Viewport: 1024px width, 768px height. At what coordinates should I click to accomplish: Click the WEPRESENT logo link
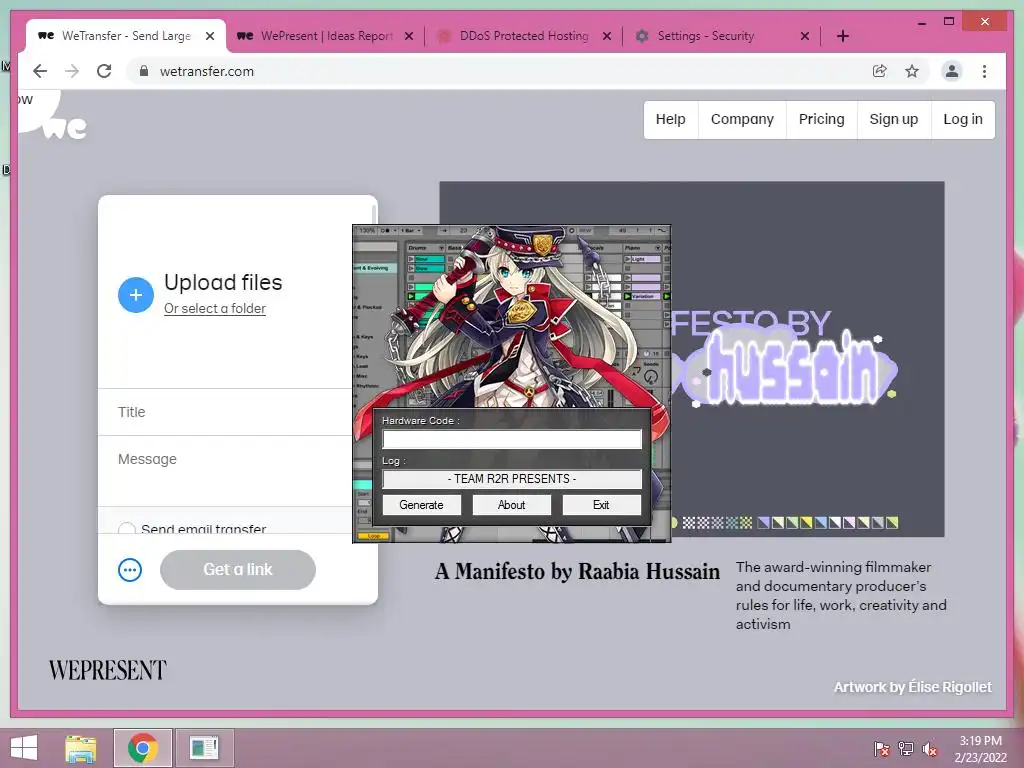point(108,670)
